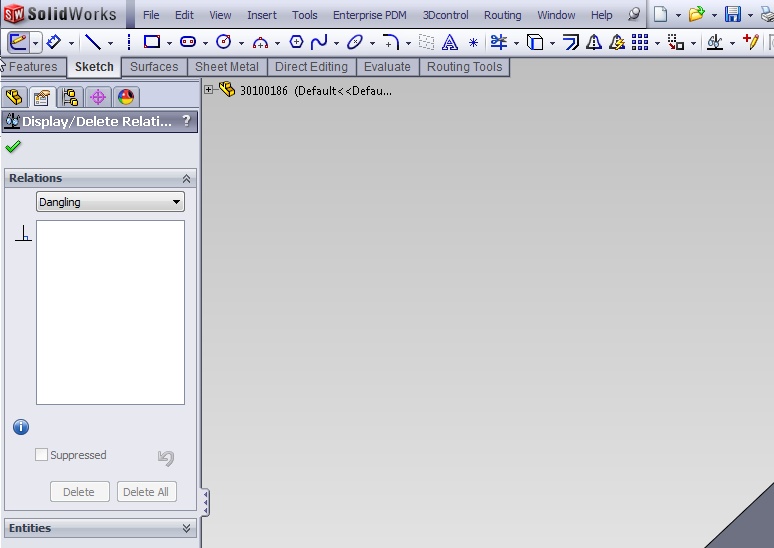774x548 pixels.
Task: Switch to the Surfaces tab
Action: (x=154, y=67)
